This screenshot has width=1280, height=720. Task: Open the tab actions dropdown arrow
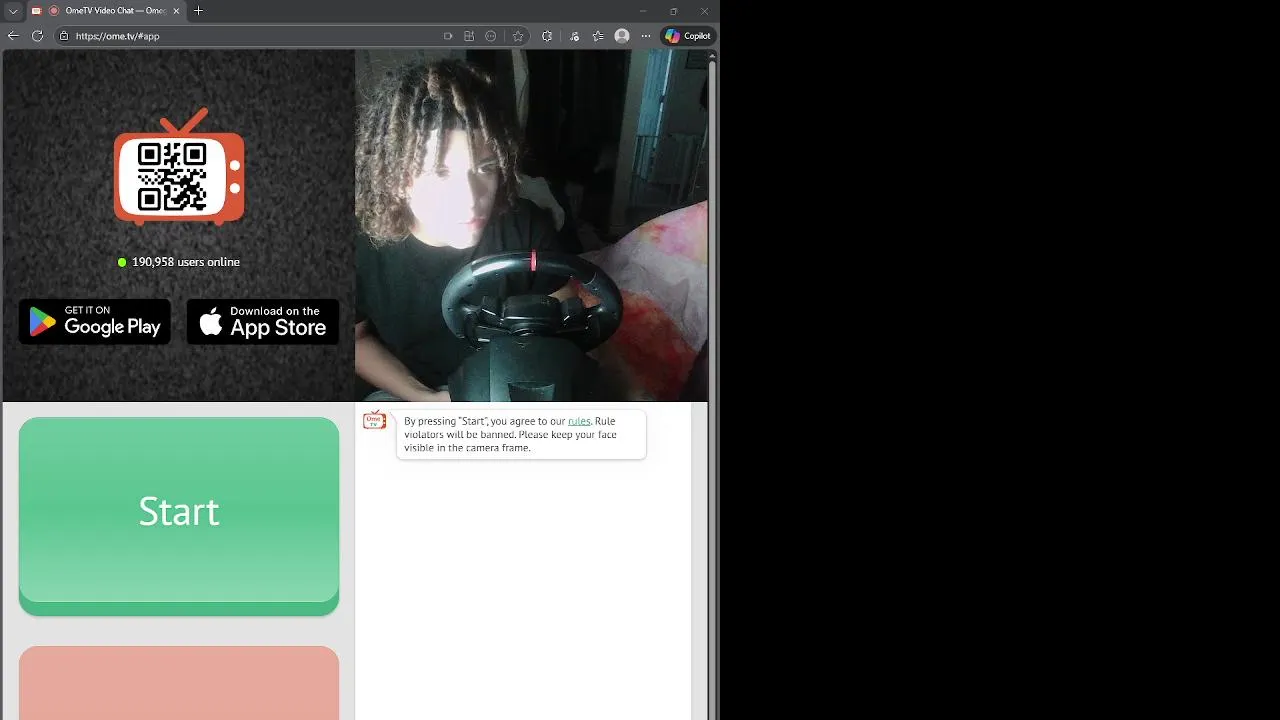(13, 11)
